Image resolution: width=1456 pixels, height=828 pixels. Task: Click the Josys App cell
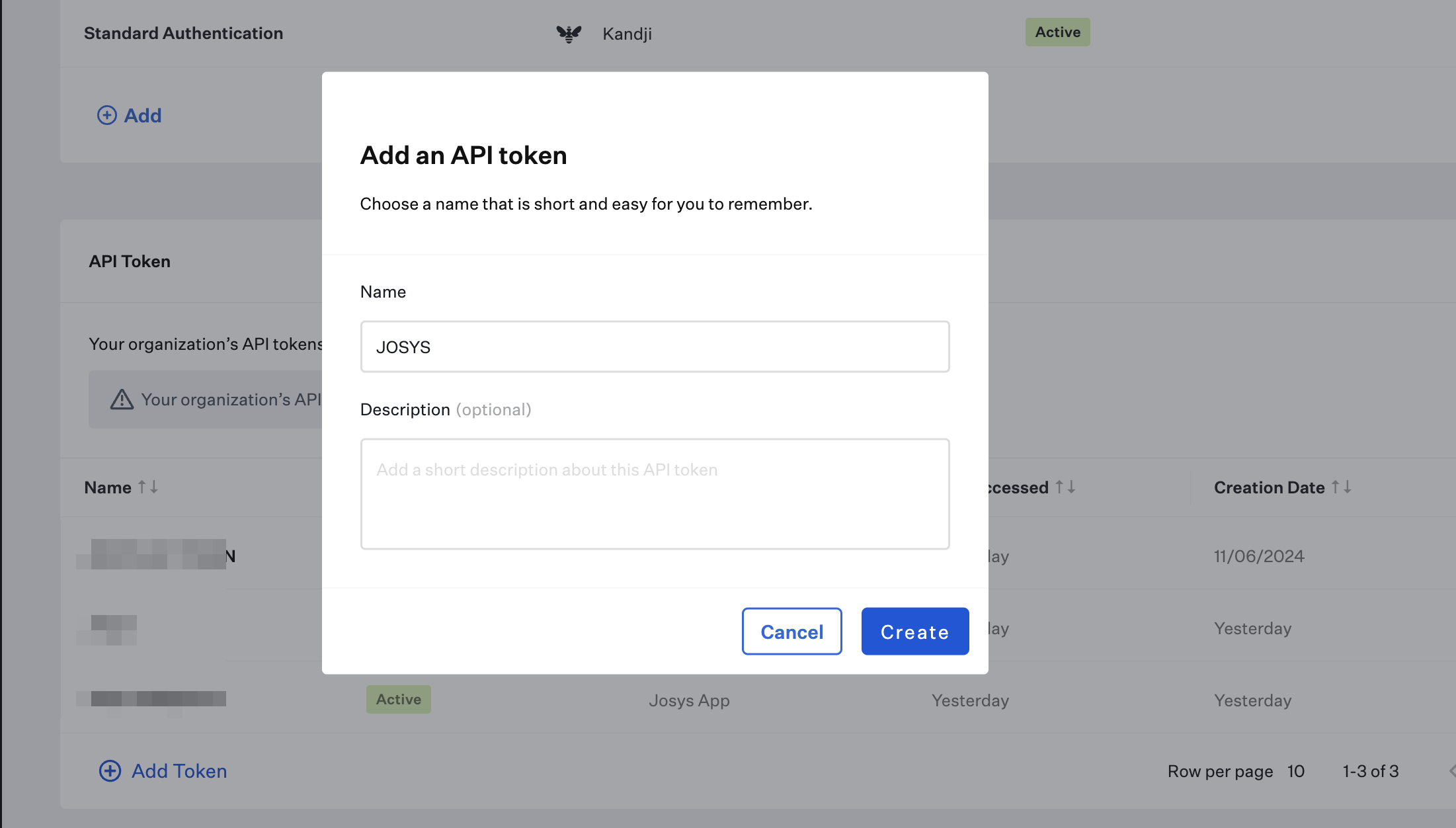click(689, 700)
